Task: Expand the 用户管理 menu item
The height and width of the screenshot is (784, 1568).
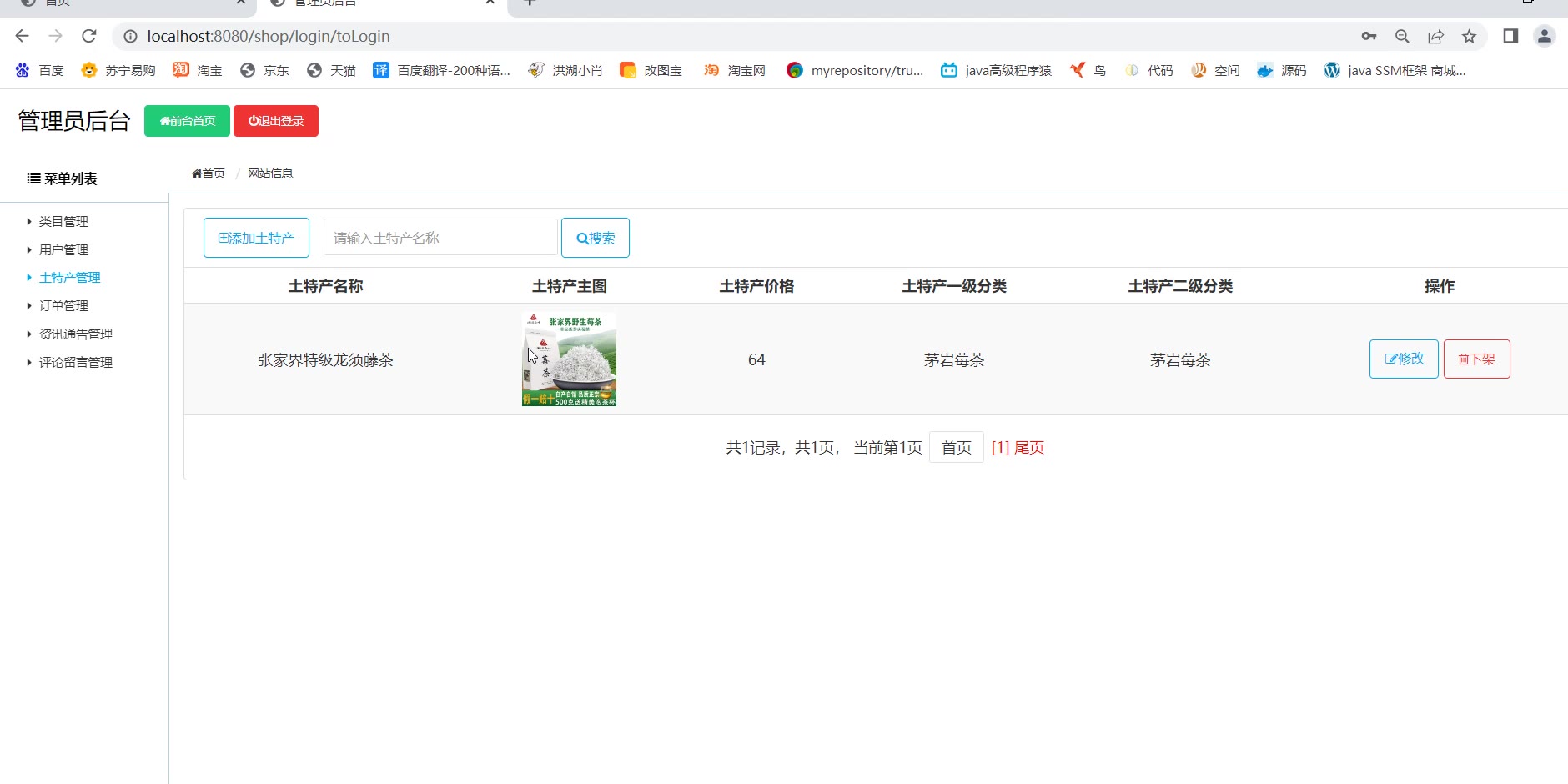Action: [x=63, y=250]
